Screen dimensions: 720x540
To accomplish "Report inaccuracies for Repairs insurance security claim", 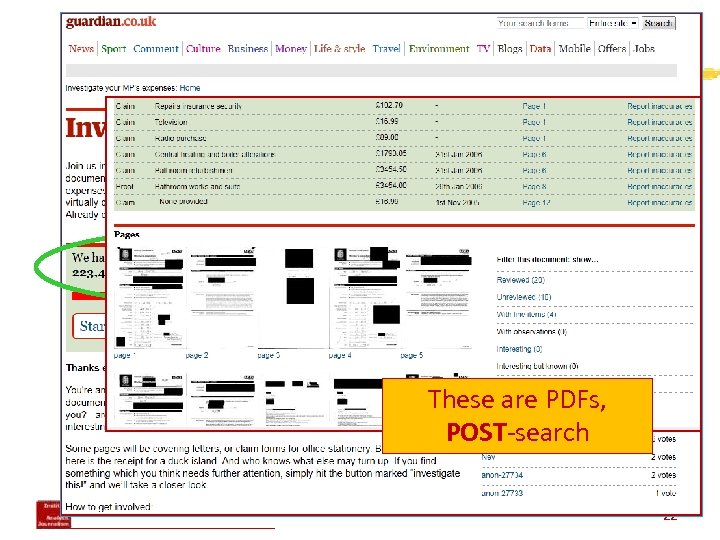I will [660, 106].
